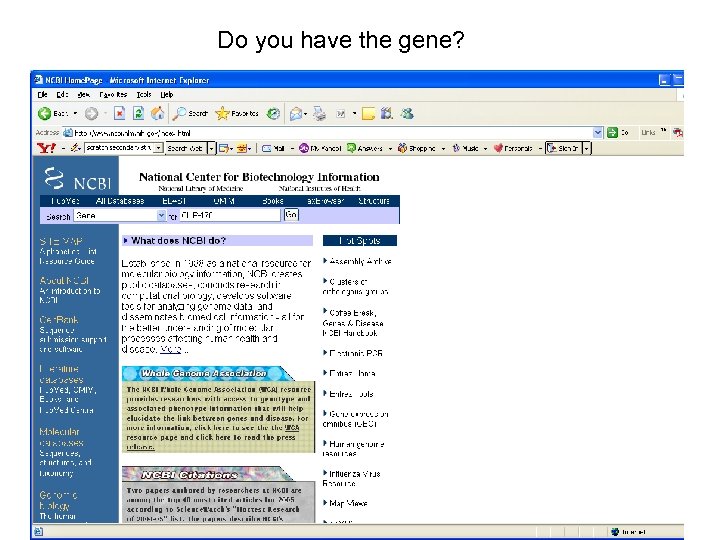Refresh the page with green arrows icon

tap(138, 113)
